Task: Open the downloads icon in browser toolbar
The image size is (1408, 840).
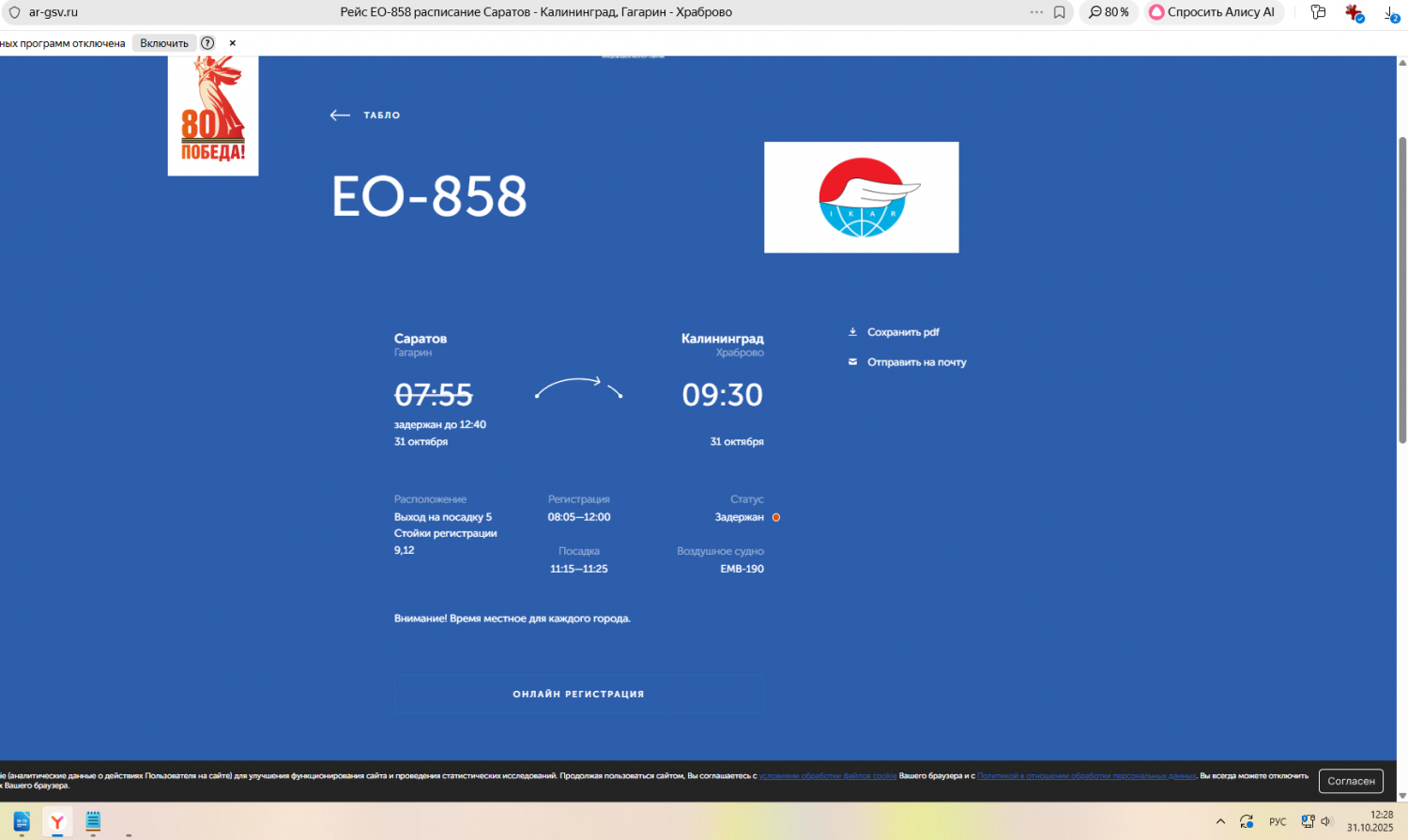Action: coord(1390,13)
